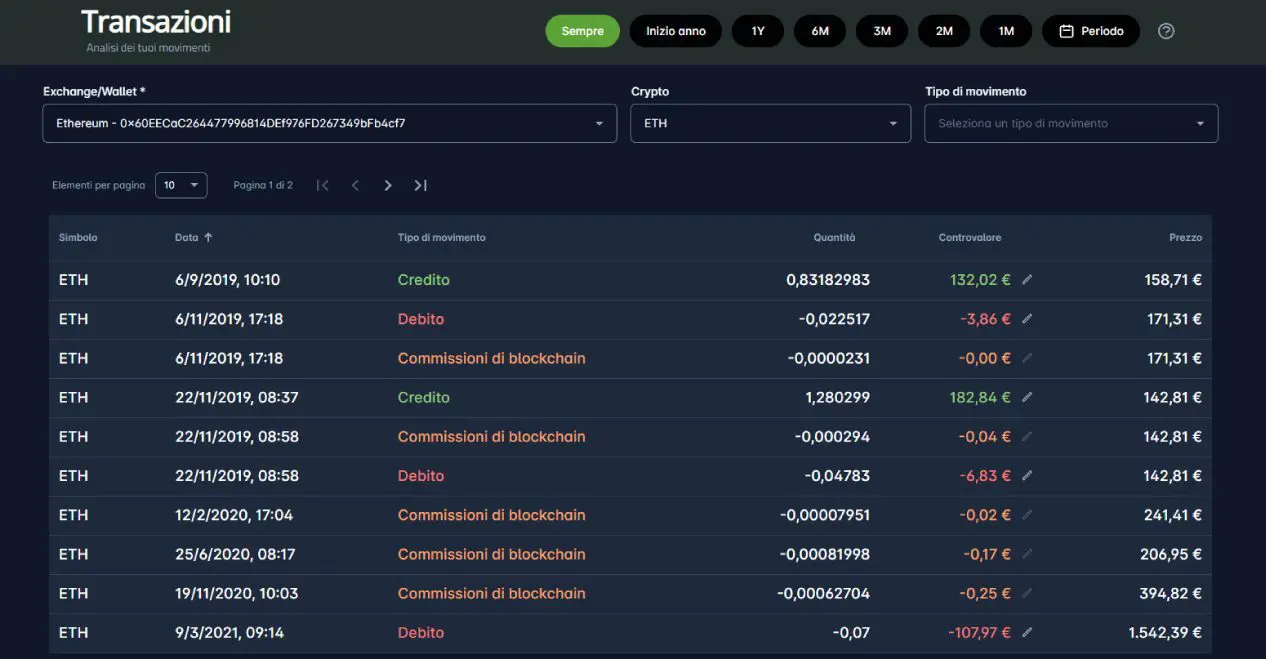Select the Sempre time filter
Screen dimensions: 1266x659
pos(582,31)
